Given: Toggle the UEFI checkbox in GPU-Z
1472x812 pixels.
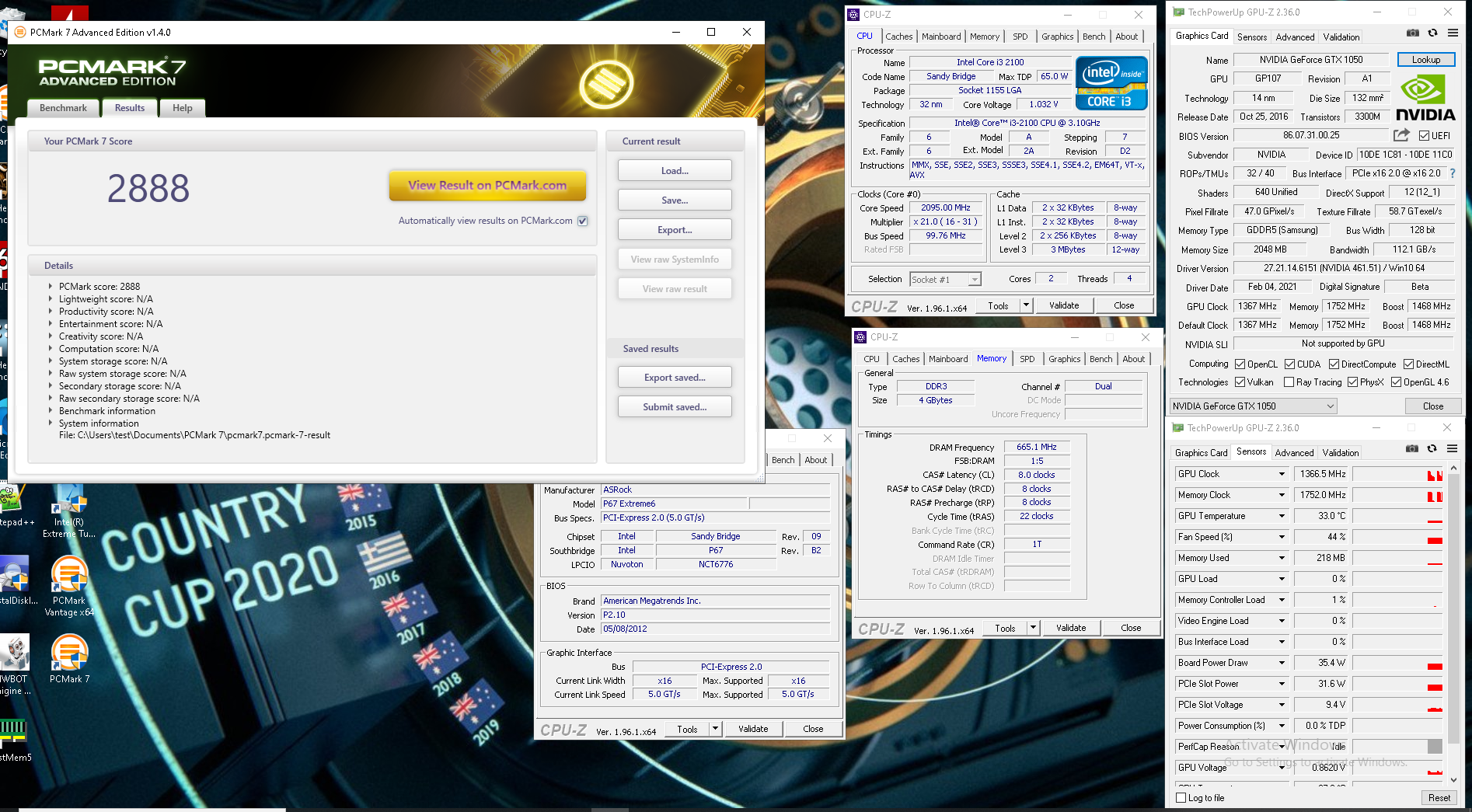Looking at the screenshot, I should point(1424,135).
